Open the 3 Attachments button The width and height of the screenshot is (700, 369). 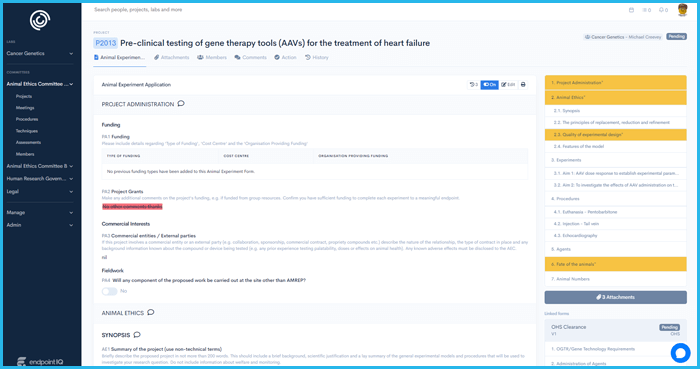616,297
